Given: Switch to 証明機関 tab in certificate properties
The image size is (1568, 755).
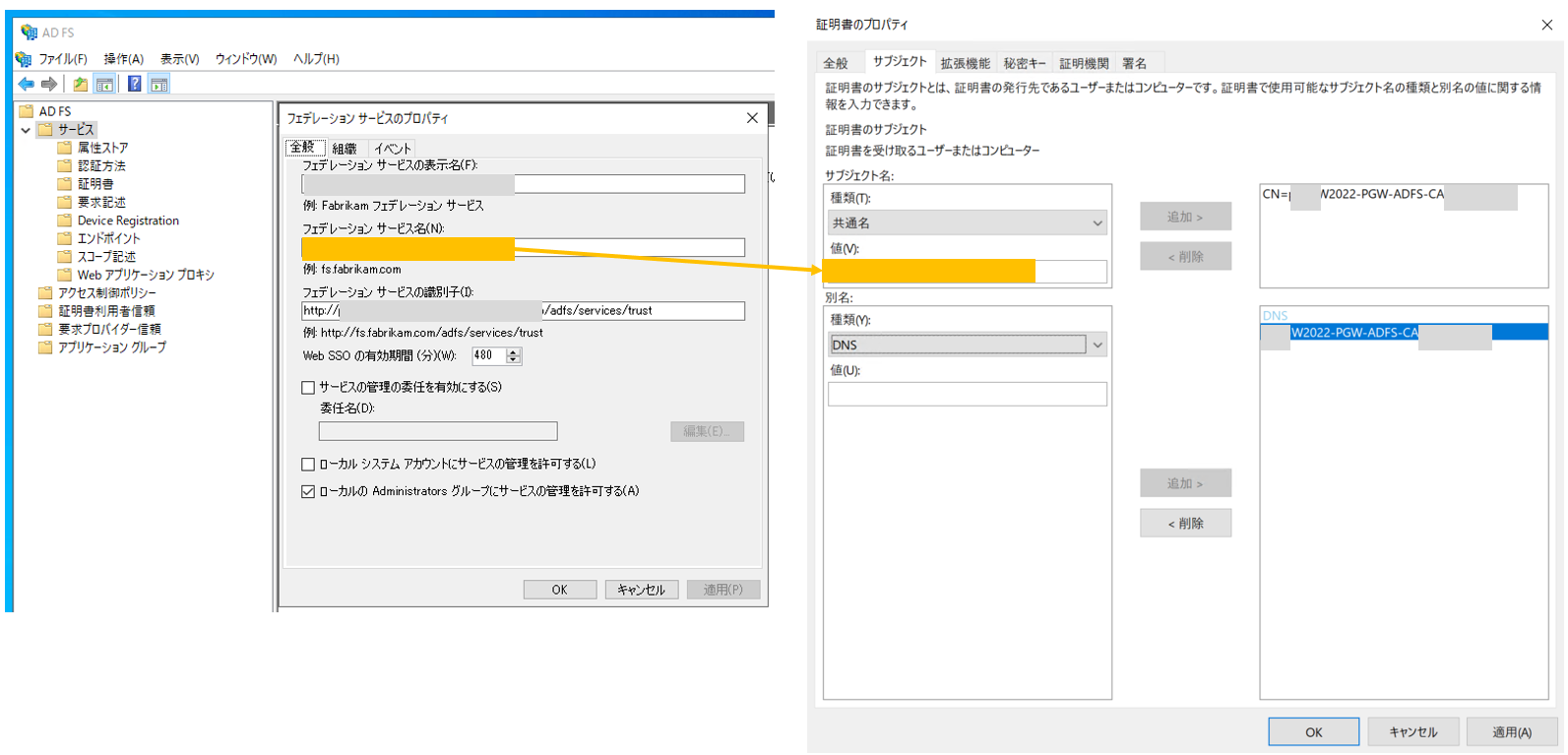Looking at the screenshot, I should pos(1084,63).
